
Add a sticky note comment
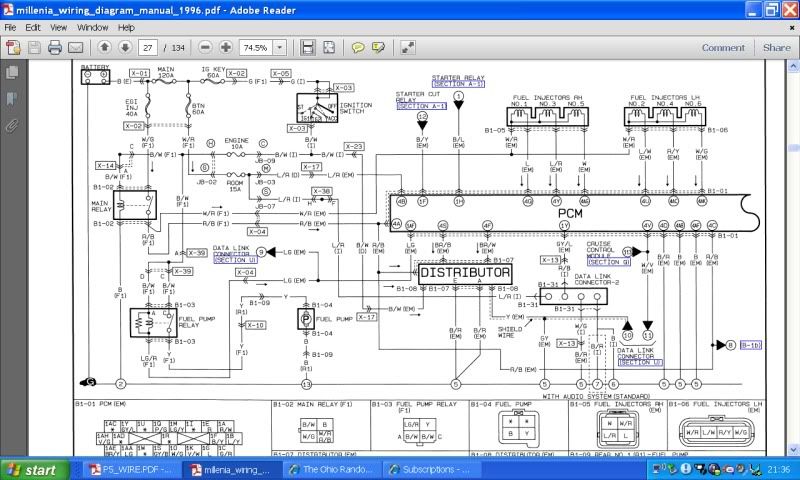coord(358,47)
